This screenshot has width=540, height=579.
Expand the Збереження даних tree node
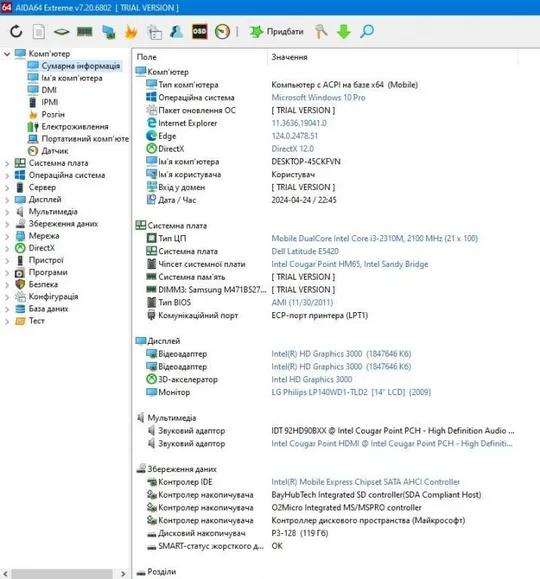point(7,224)
